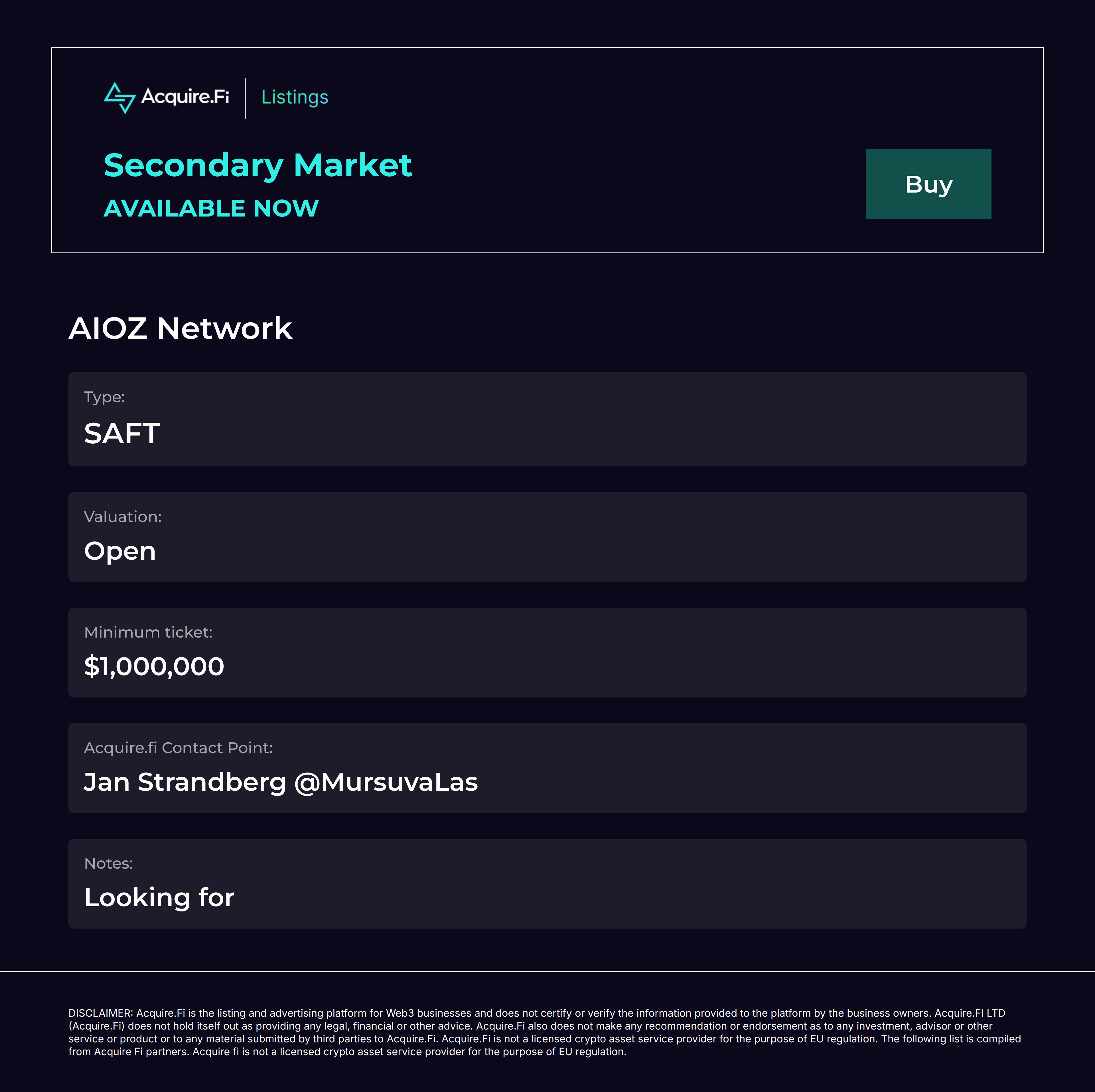Viewport: 1095px width, 1092px height.
Task: Select the $1,000,000 minimum ticket amount
Action: [x=154, y=666]
